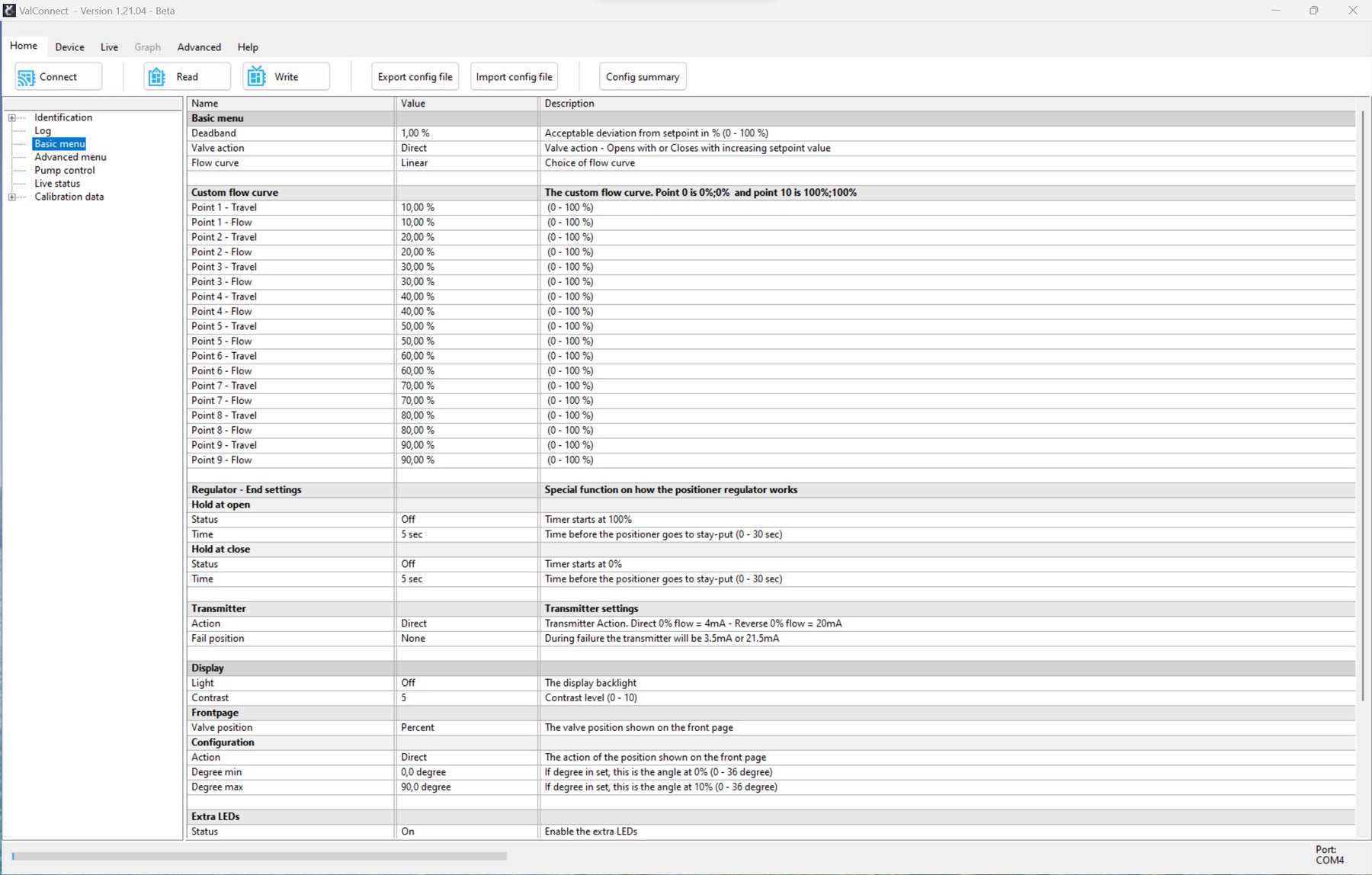Image resolution: width=1372 pixels, height=875 pixels.
Task: Click the horizontal scrollbar at the bottom
Action: tap(259, 855)
